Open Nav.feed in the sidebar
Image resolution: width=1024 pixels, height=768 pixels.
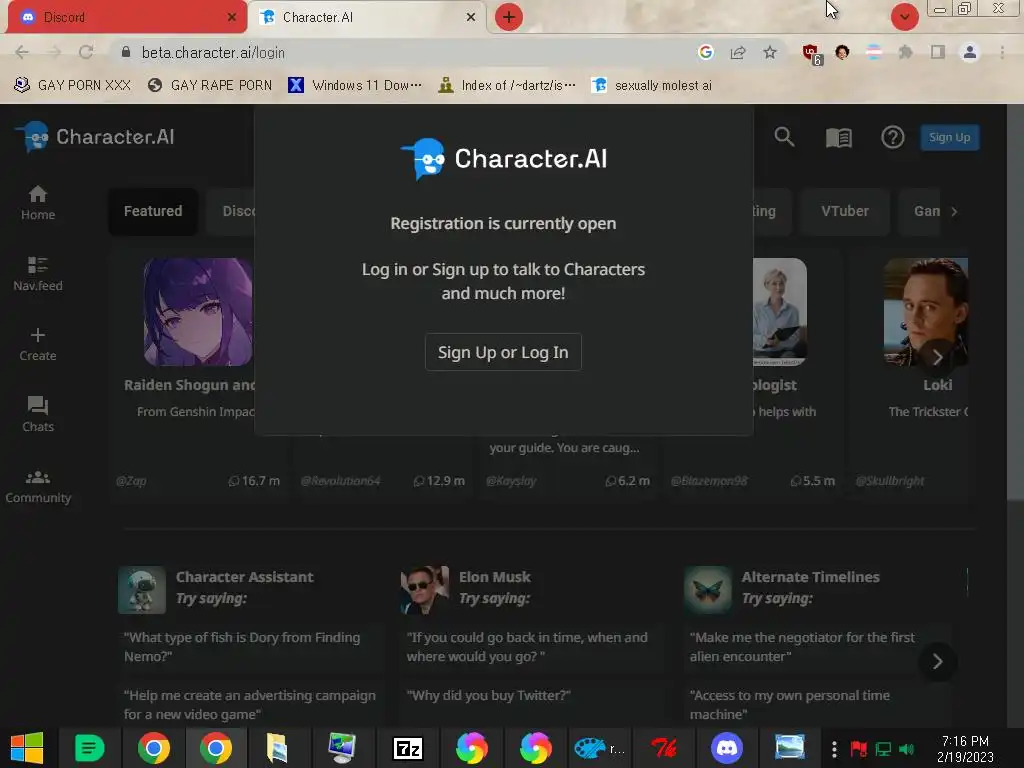[x=38, y=274]
